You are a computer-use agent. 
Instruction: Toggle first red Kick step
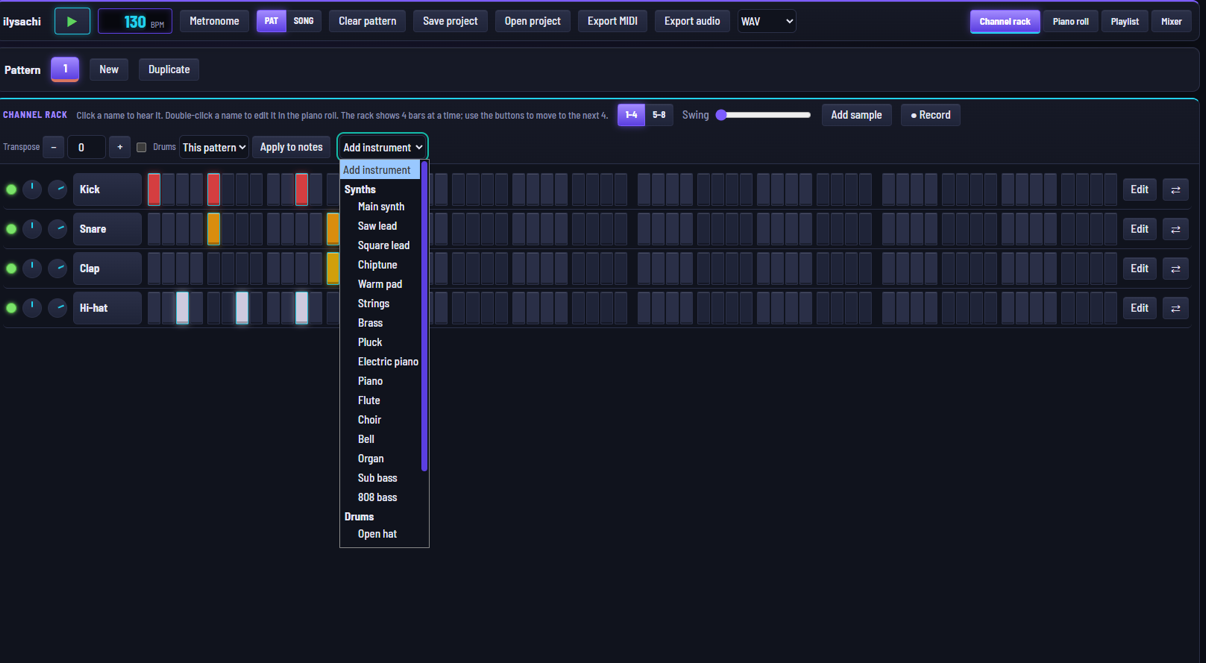pos(154,189)
